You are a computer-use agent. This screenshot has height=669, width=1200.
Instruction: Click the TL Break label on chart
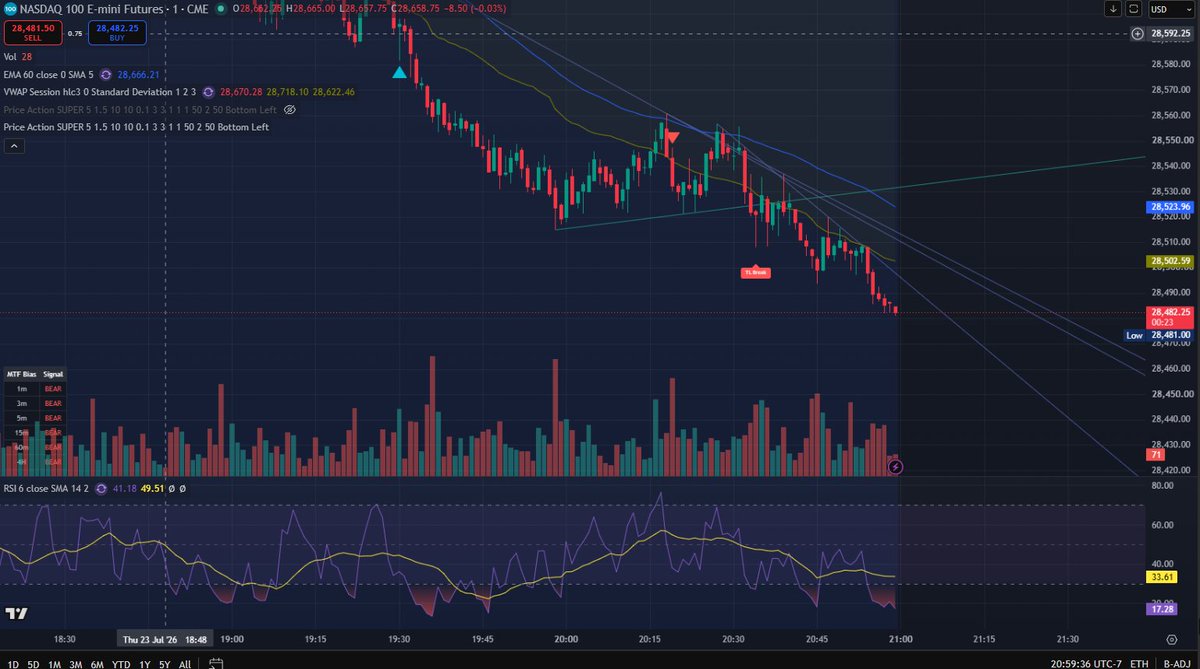coord(755,272)
